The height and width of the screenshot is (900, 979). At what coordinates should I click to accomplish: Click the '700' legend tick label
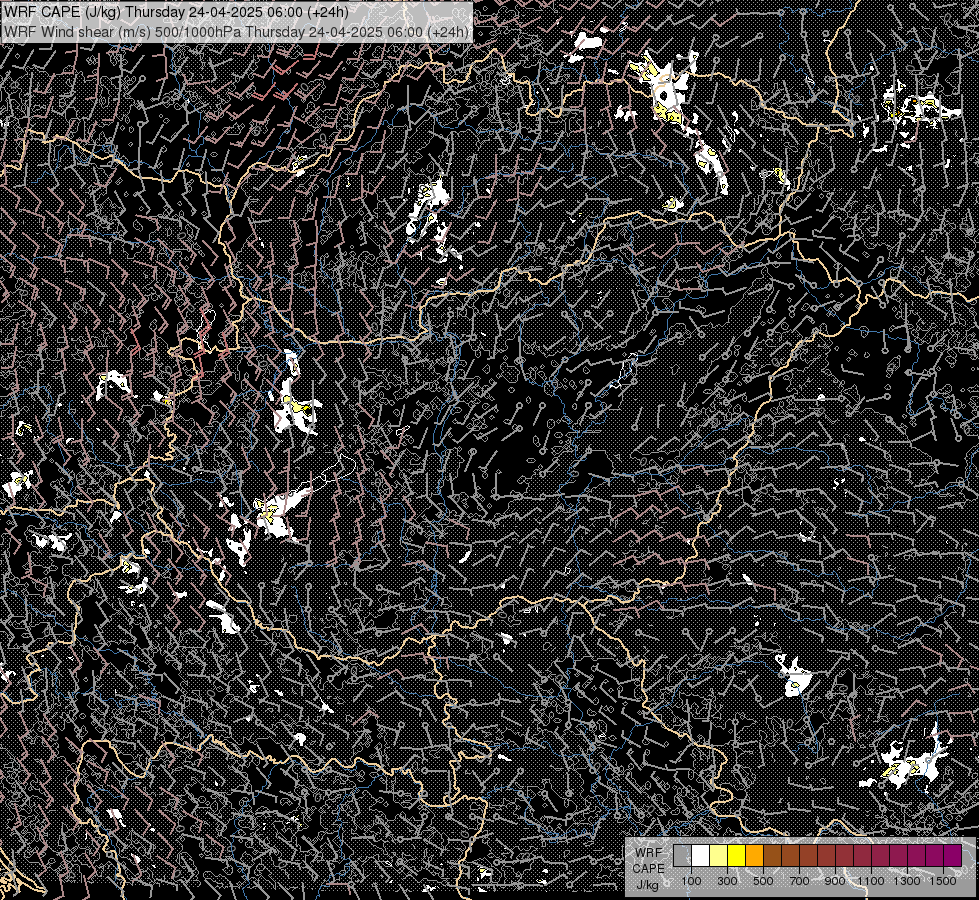pyautogui.click(x=799, y=881)
